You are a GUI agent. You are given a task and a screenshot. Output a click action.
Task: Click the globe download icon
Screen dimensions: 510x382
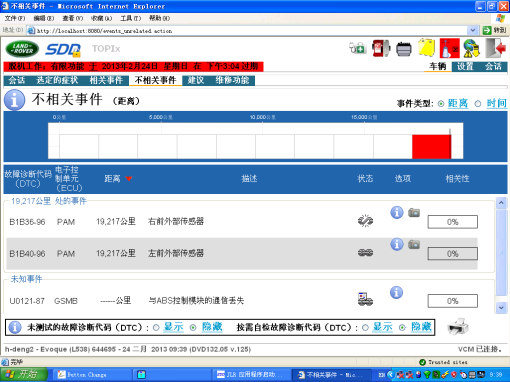(471, 48)
